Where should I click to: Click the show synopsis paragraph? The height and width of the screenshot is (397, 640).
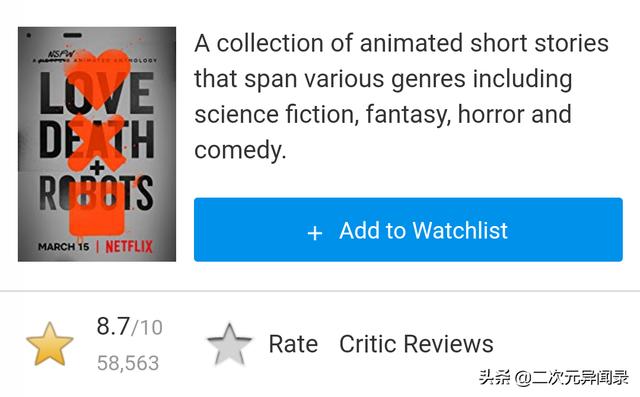(402, 96)
